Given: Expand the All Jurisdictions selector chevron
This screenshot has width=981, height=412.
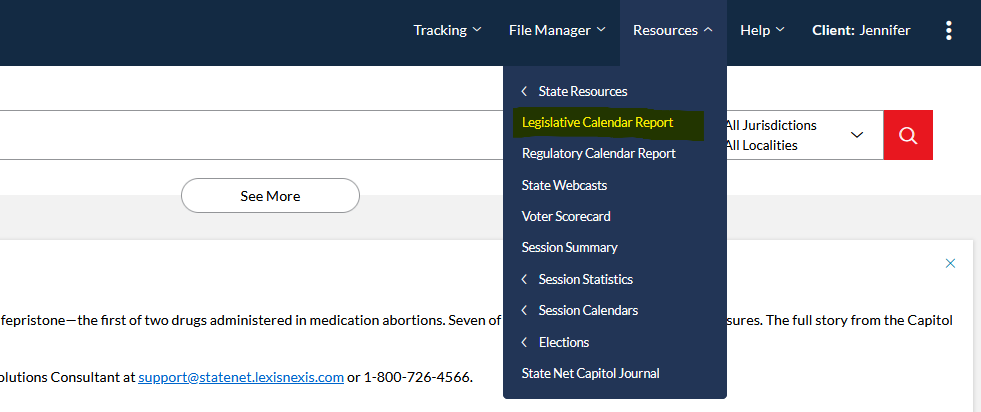Looking at the screenshot, I should [x=856, y=135].
